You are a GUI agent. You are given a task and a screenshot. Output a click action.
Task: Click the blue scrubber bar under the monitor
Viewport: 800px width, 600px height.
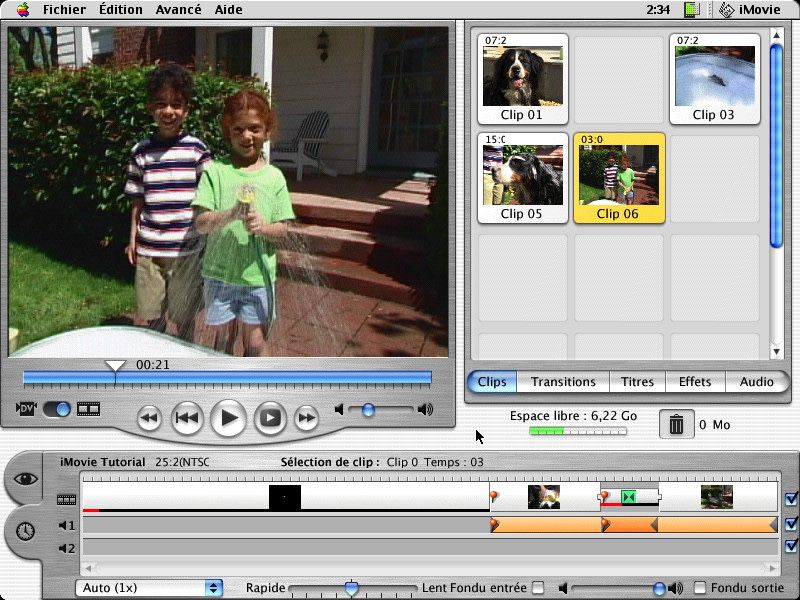228,378
